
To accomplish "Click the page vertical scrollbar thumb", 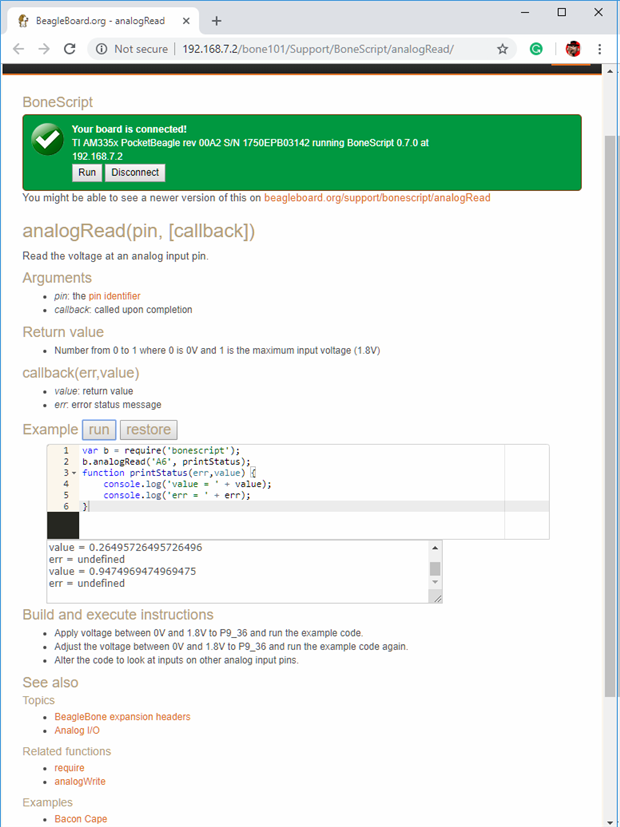I will point(610,417).
